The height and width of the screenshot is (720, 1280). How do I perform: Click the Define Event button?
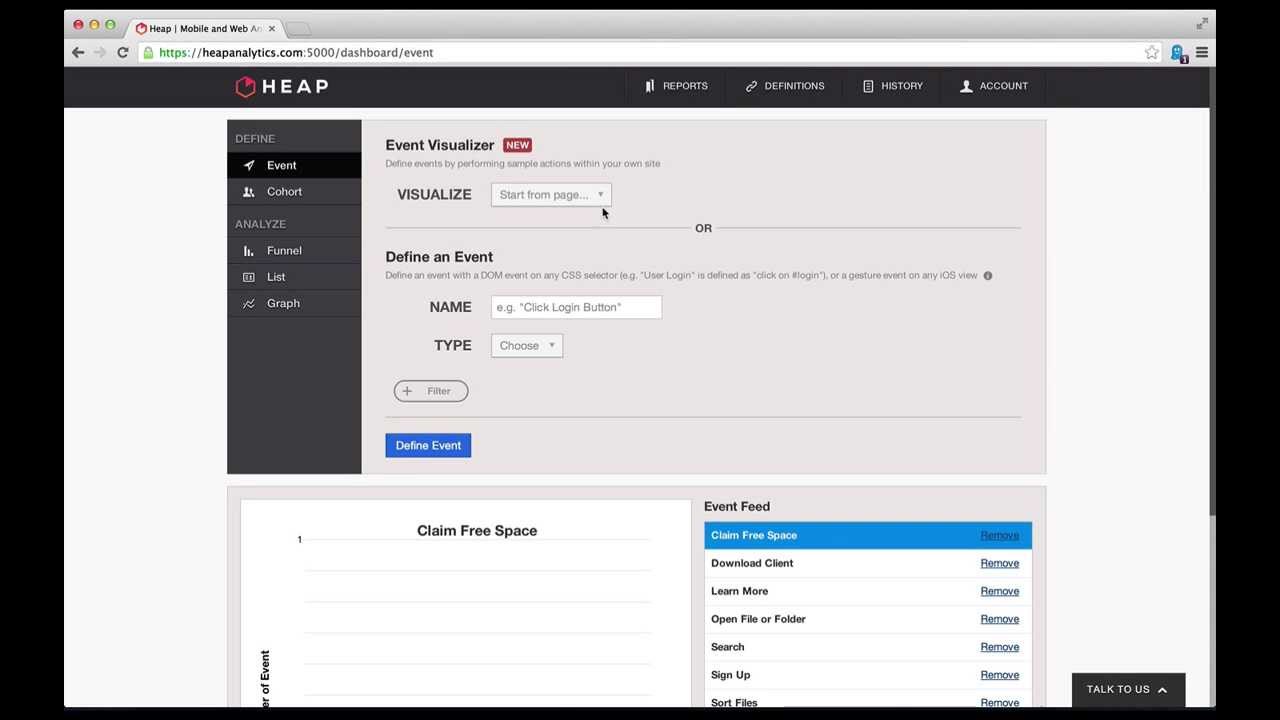coord(428,446)
